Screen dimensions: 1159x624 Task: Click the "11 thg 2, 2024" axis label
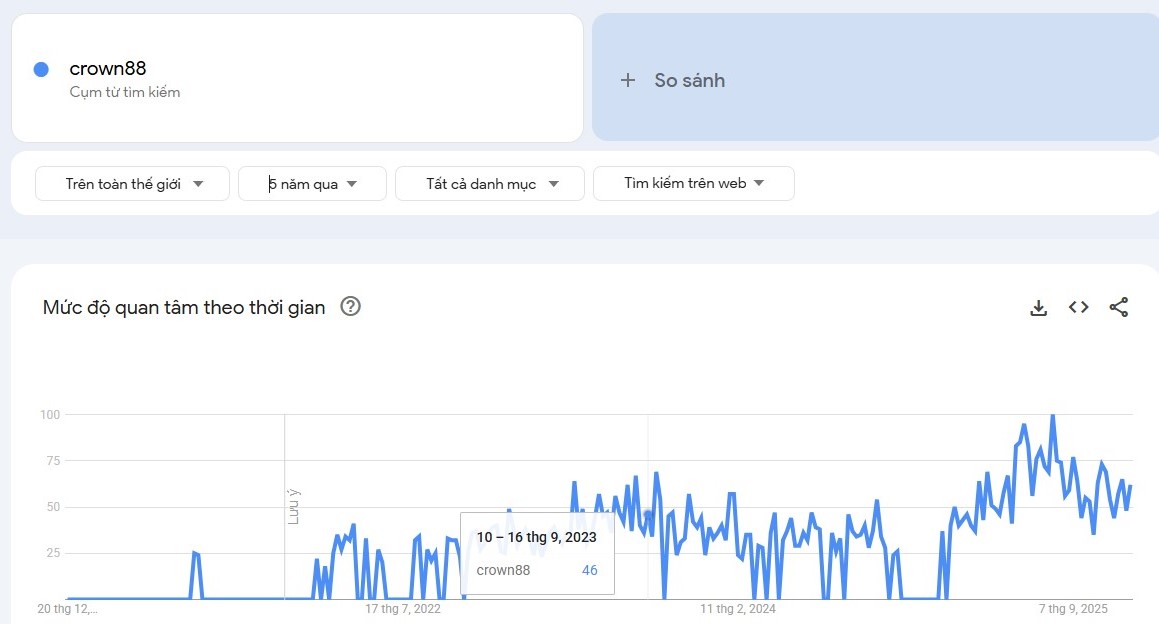738,608
